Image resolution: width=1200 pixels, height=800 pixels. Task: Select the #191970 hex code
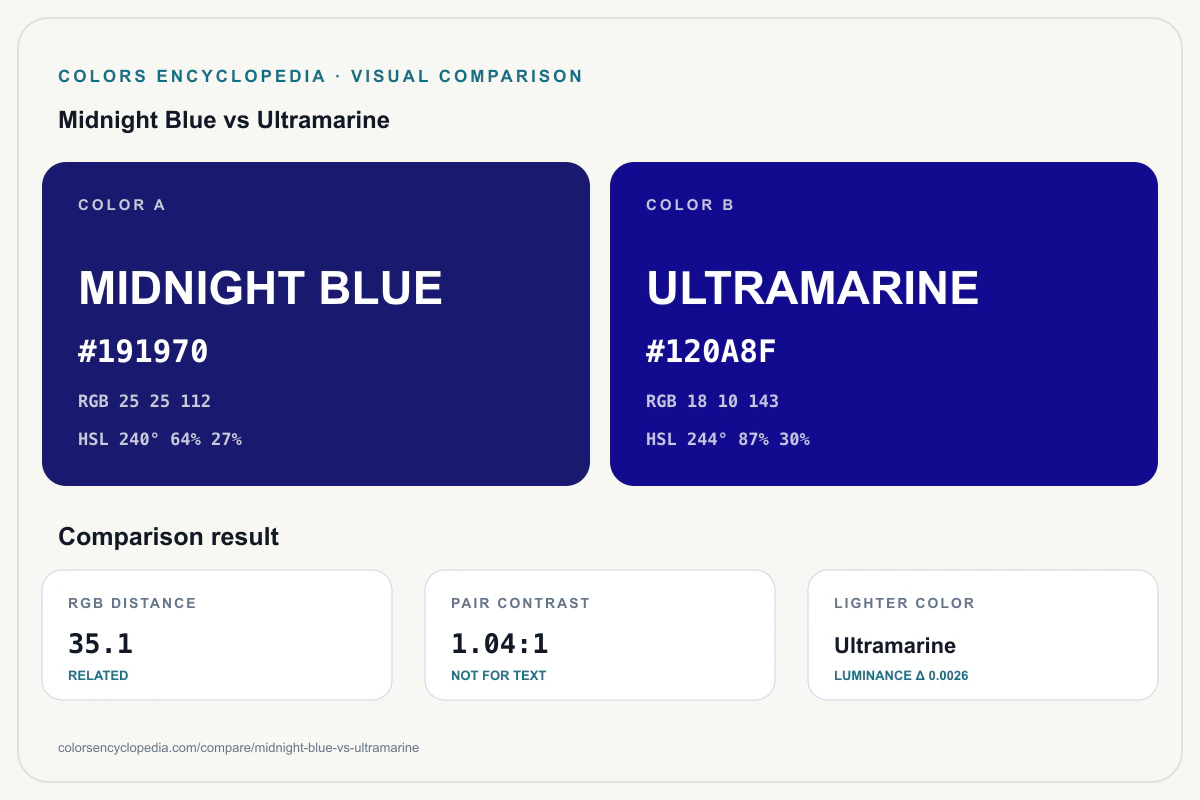point(143,352)
